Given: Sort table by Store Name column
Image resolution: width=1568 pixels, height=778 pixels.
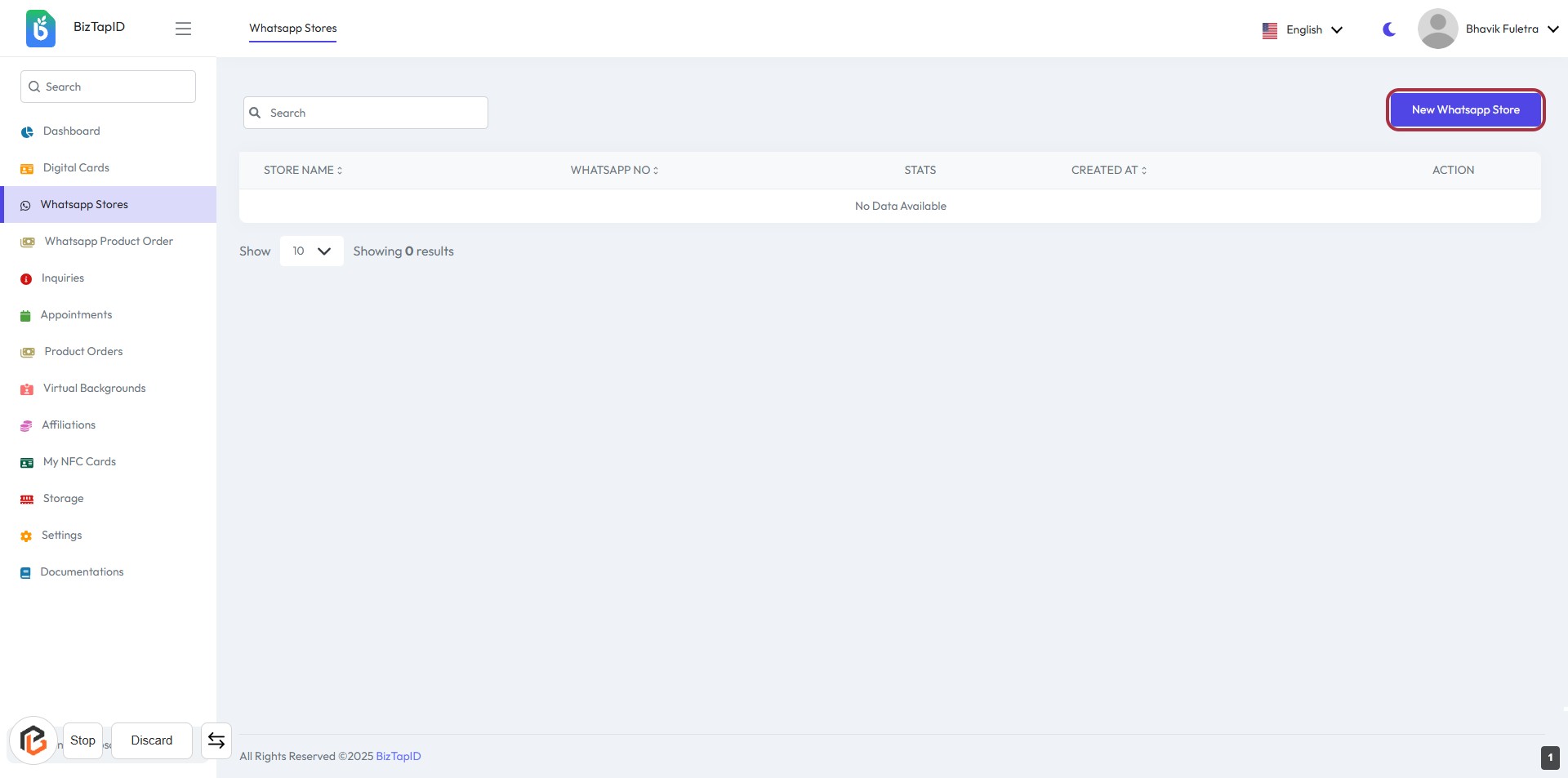Looking at the screenshot, I should pyautogui.click(x=303, y=171).
